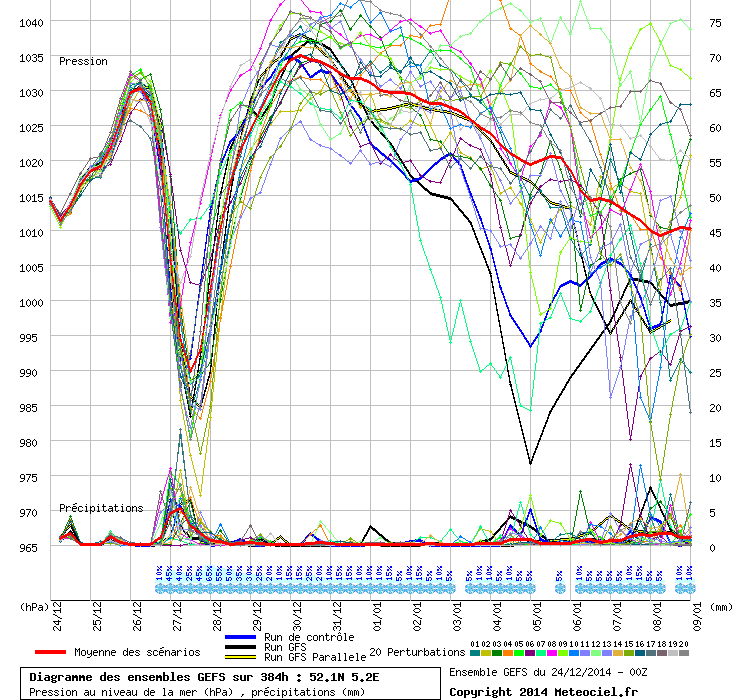The height and width of the screenshot is (700, 740).
Task: Click the 55% snow probability label
Action: tap(219, 573)
